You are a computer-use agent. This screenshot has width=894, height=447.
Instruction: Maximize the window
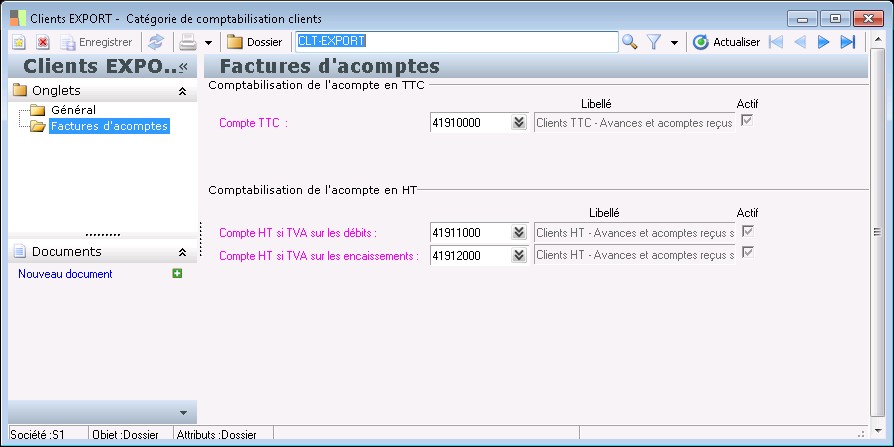click(836, 19)
